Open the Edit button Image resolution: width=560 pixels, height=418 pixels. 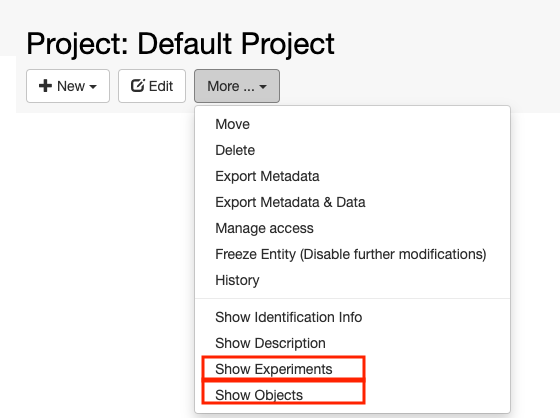tap(152, 86)
